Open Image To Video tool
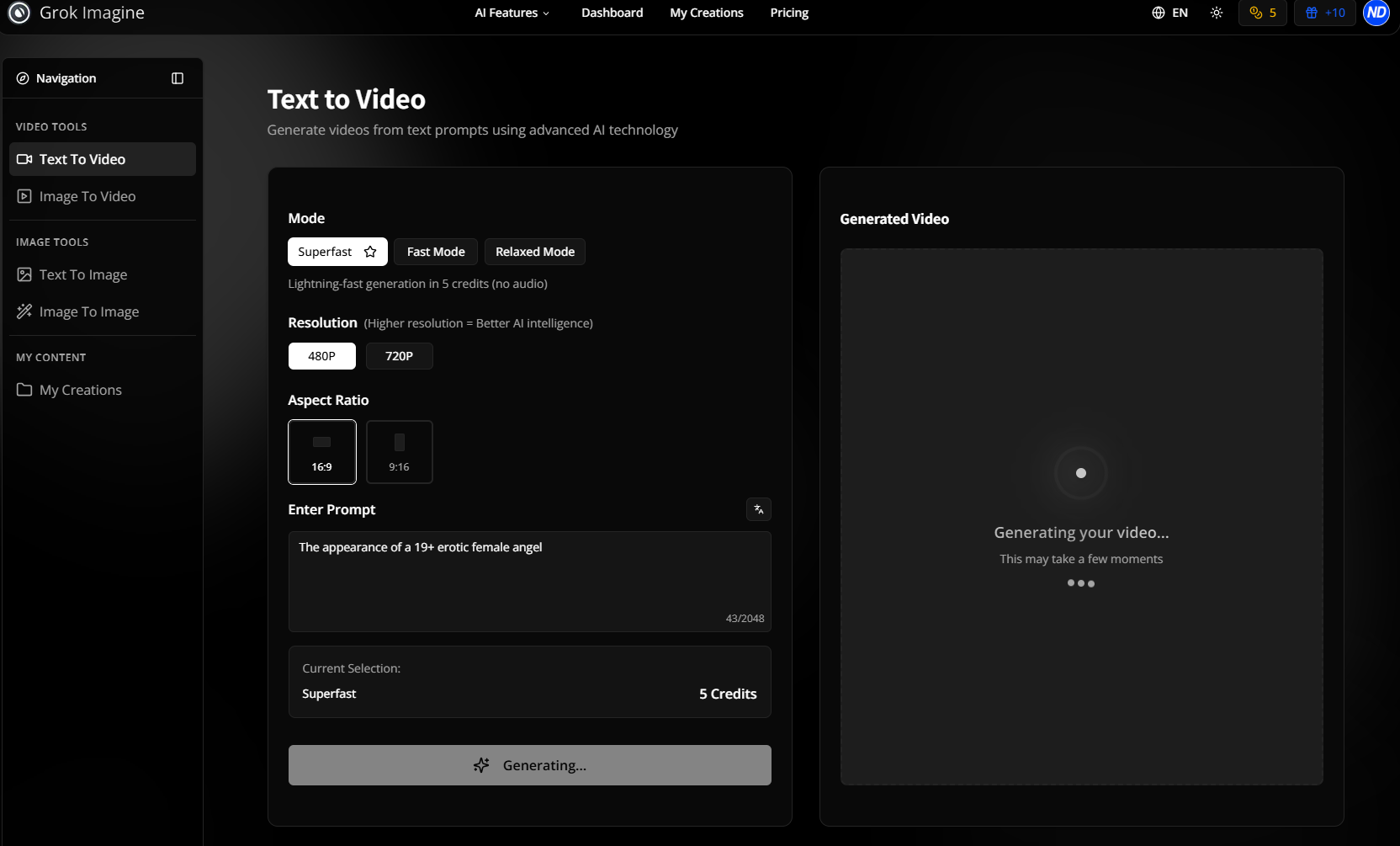The height and width of the screenshot is (846, 1400). 103,196
